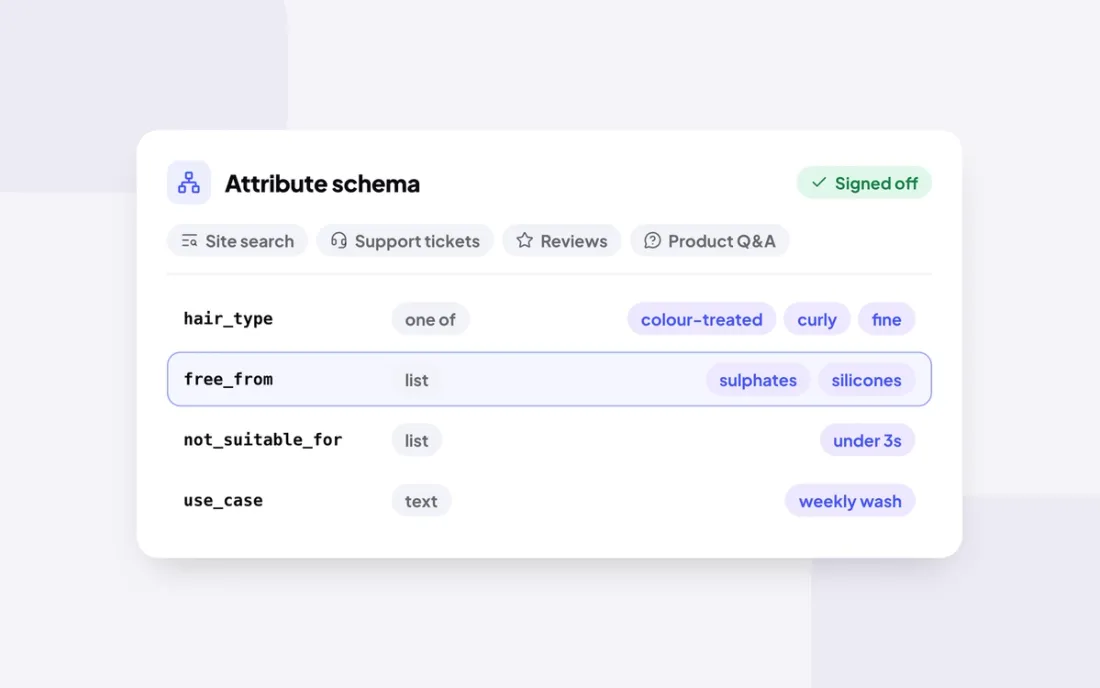Select the sulphates value tag
1100x688 pixels.
(758, 379)
